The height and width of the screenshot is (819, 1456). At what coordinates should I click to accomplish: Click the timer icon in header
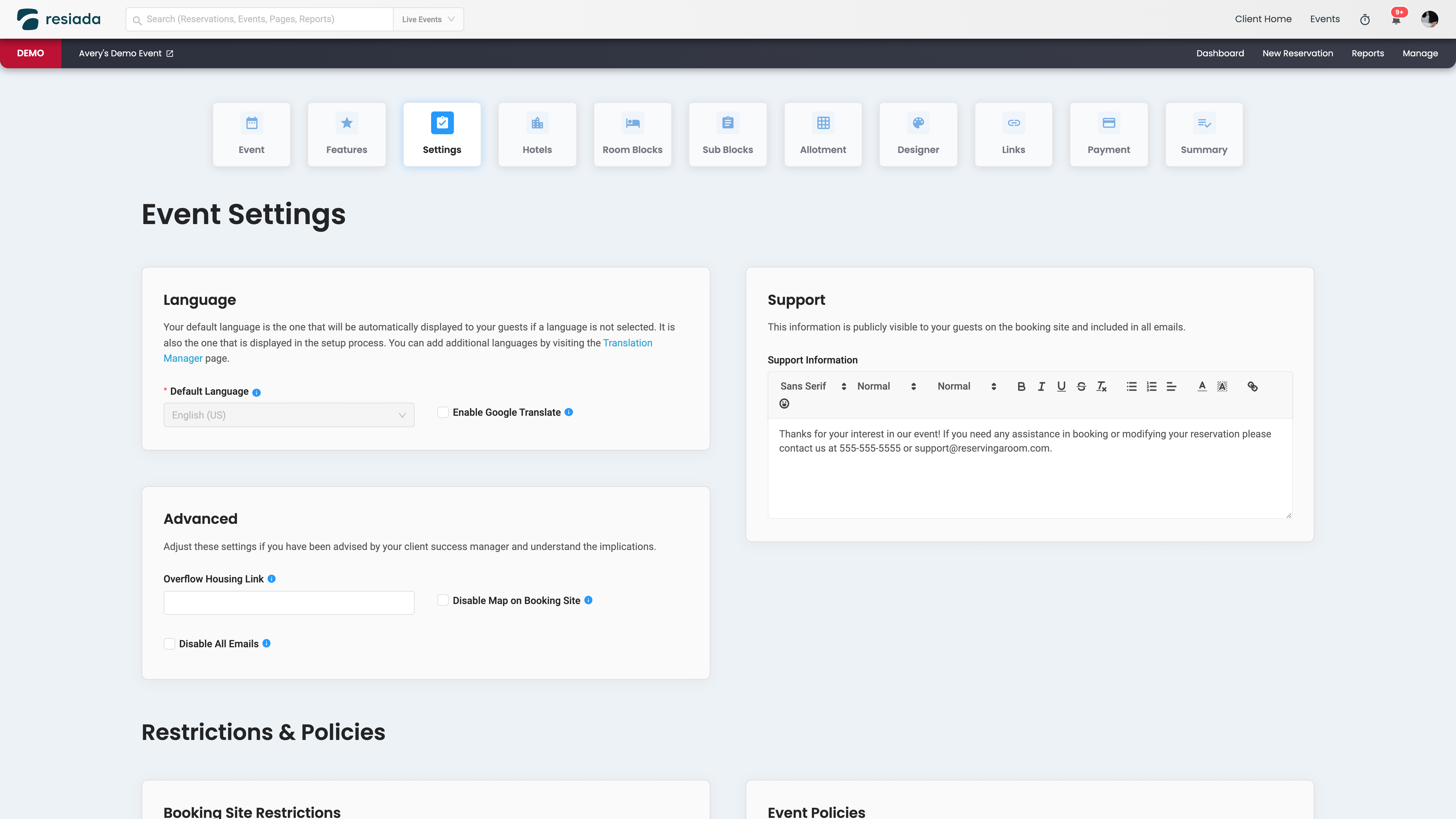coord(1364,20)
